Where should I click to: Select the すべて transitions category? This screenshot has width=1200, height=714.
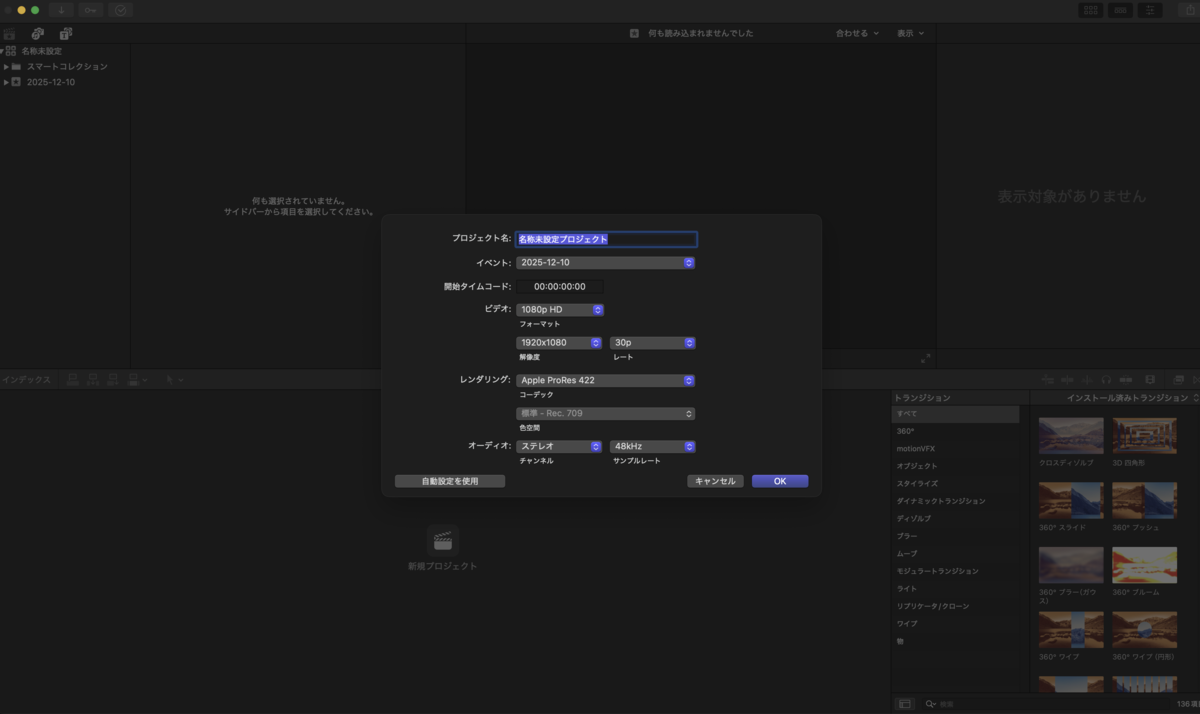pyautogui.click(x=955, y=414)
